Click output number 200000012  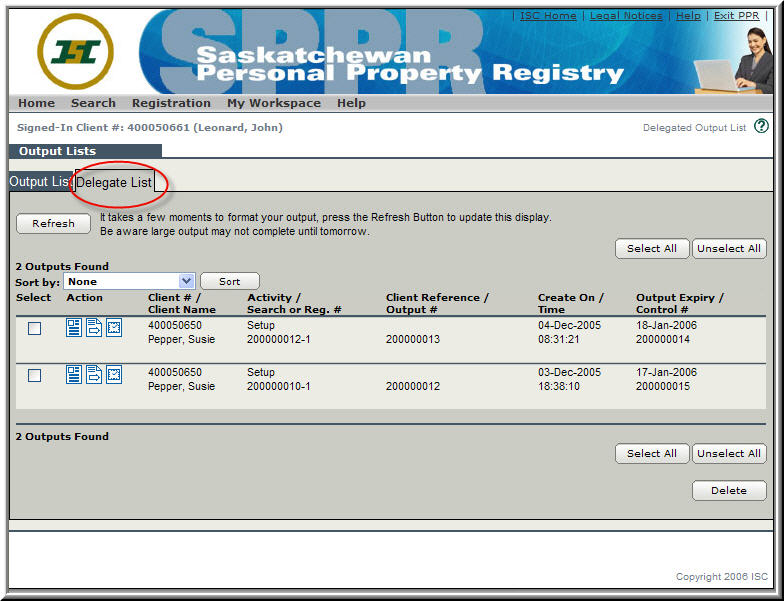pyautogui.click(x=413, y=386)
